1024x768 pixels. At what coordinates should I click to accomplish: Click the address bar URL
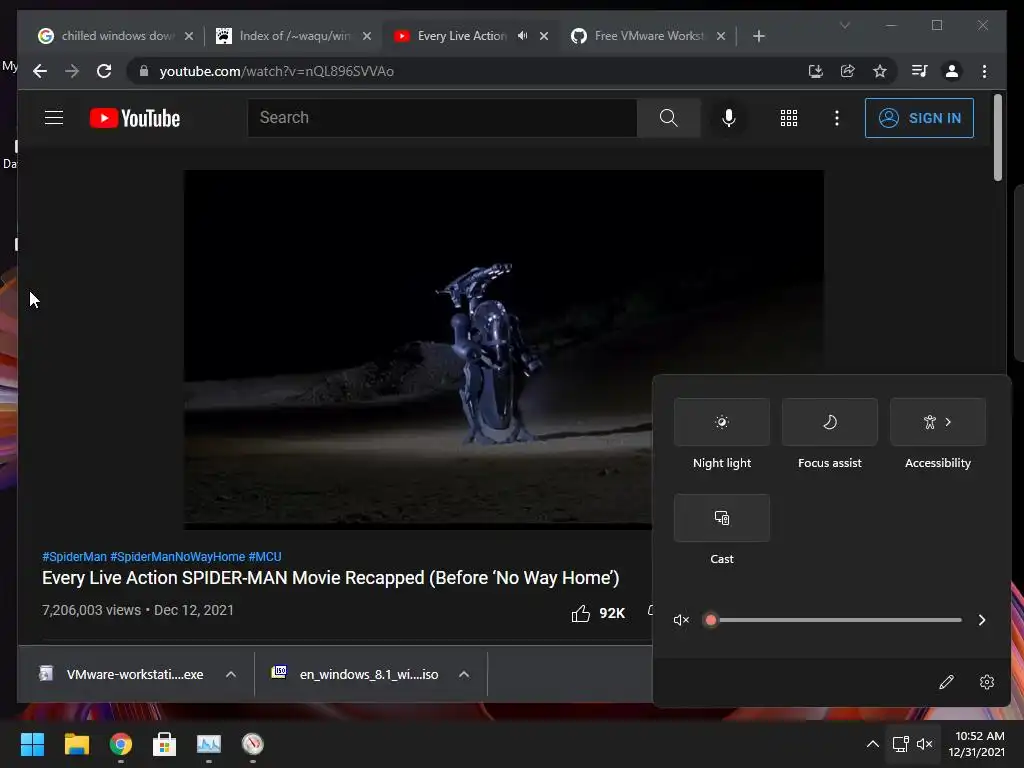276,71
